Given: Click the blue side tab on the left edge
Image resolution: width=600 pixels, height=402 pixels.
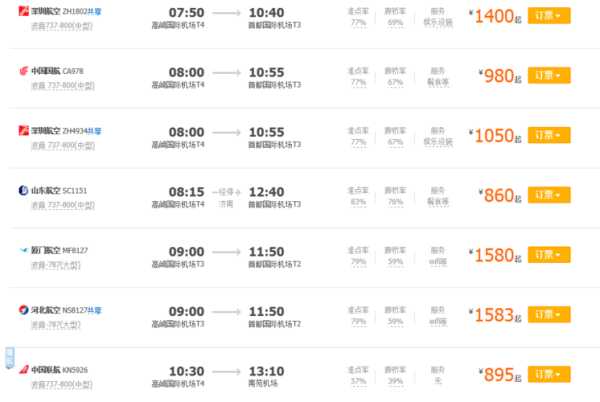Looking at the screenshot, I should pyautogui.click(x=10, y=358).
